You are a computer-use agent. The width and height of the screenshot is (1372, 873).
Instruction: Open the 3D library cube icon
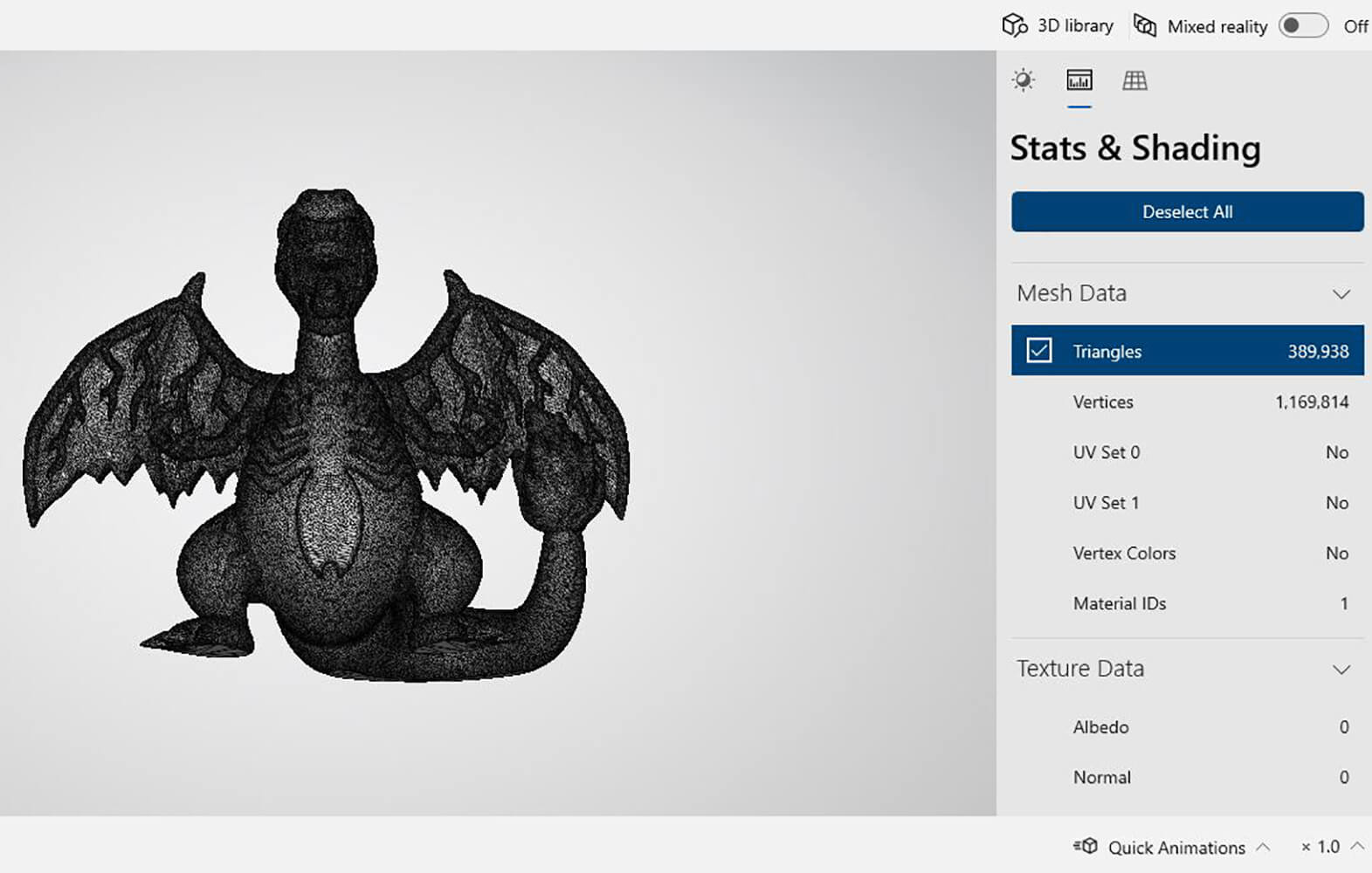point(1014,25)
